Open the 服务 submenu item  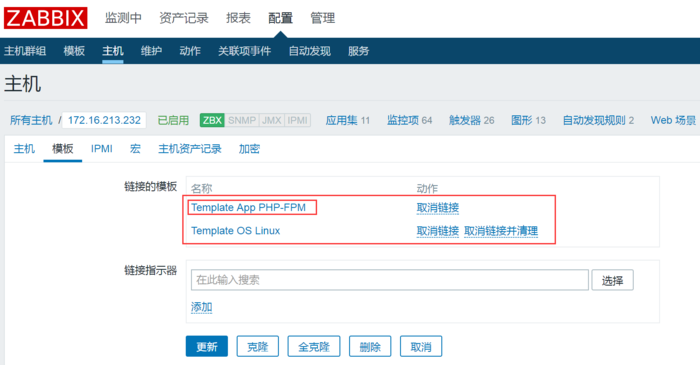[358, 51]
